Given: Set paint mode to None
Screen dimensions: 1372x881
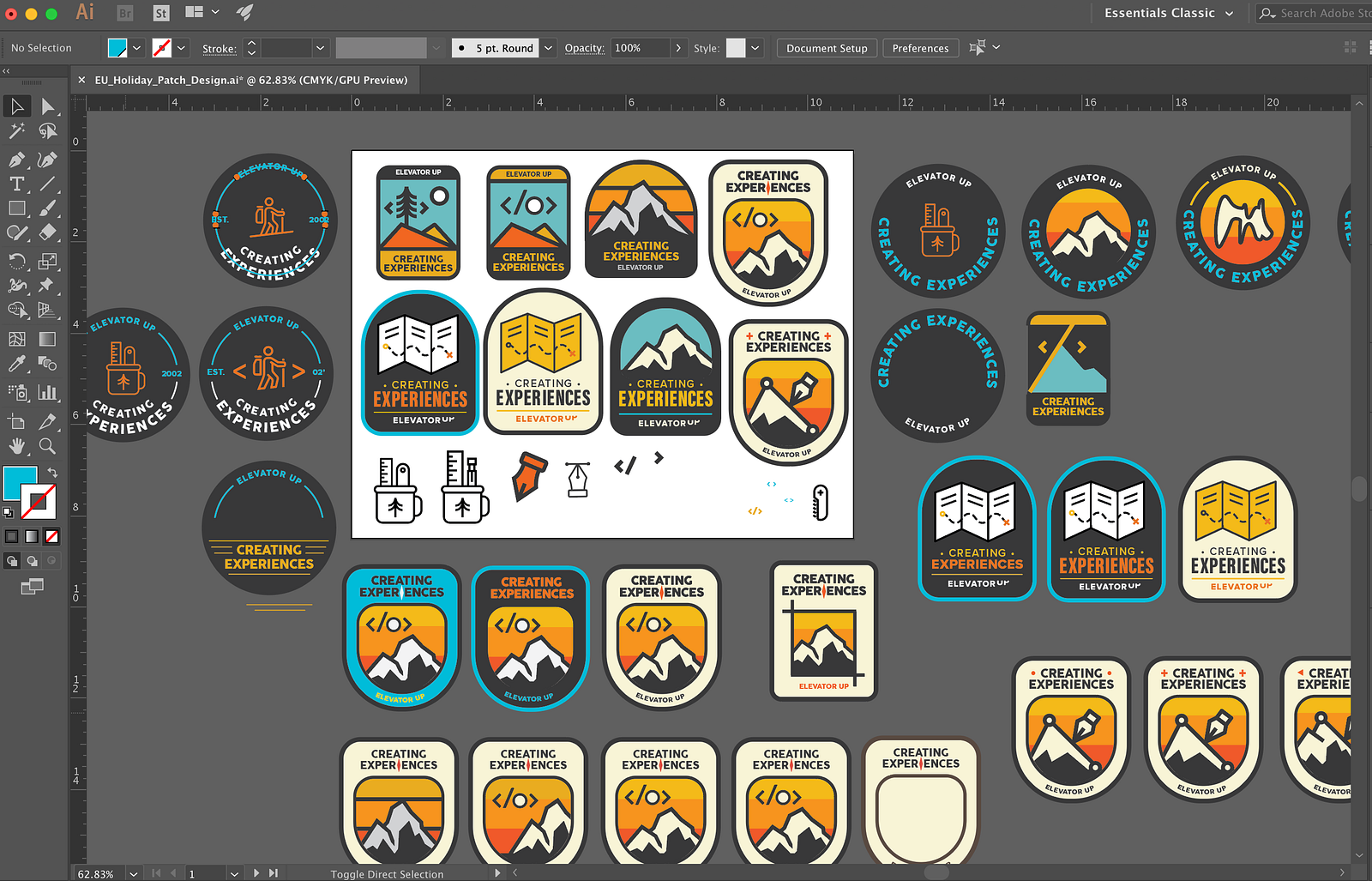Looking at the screenshot, I should (x=52, y=536).
